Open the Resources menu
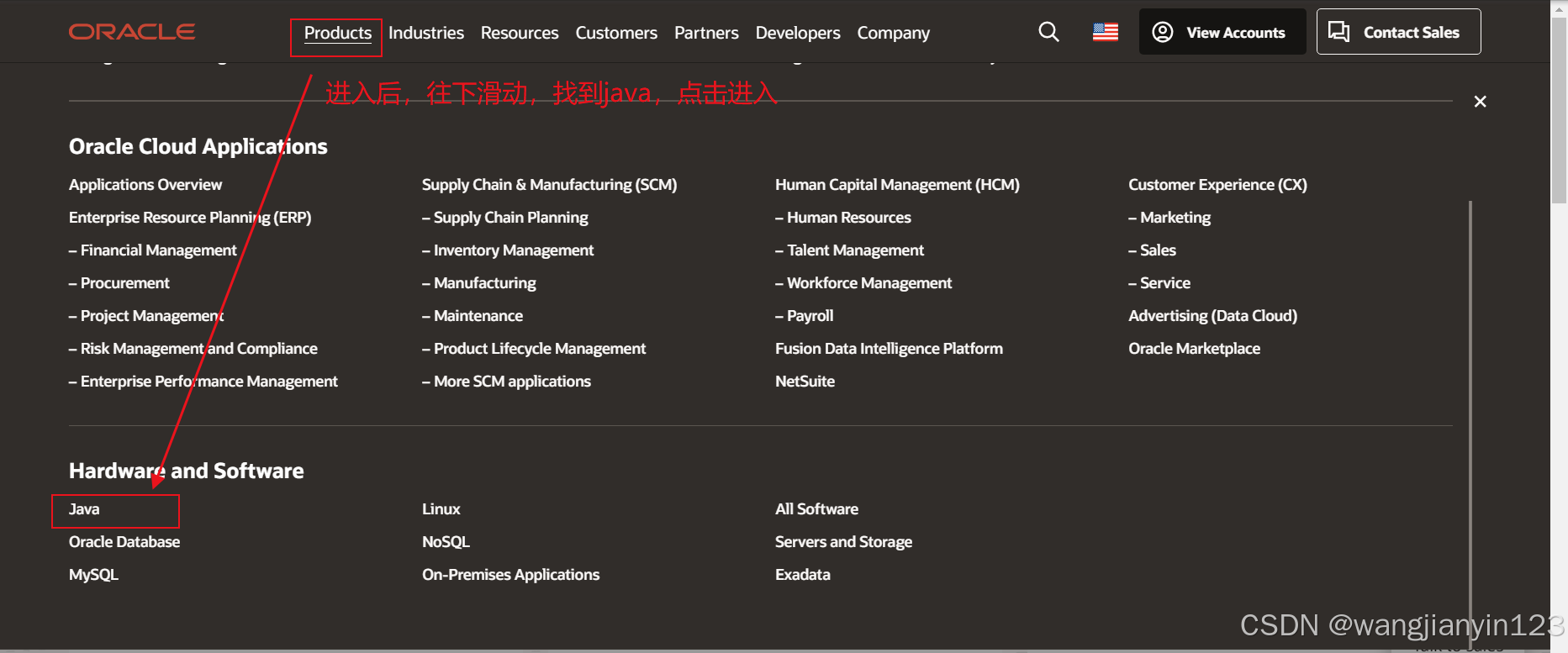 coord(520,33)
